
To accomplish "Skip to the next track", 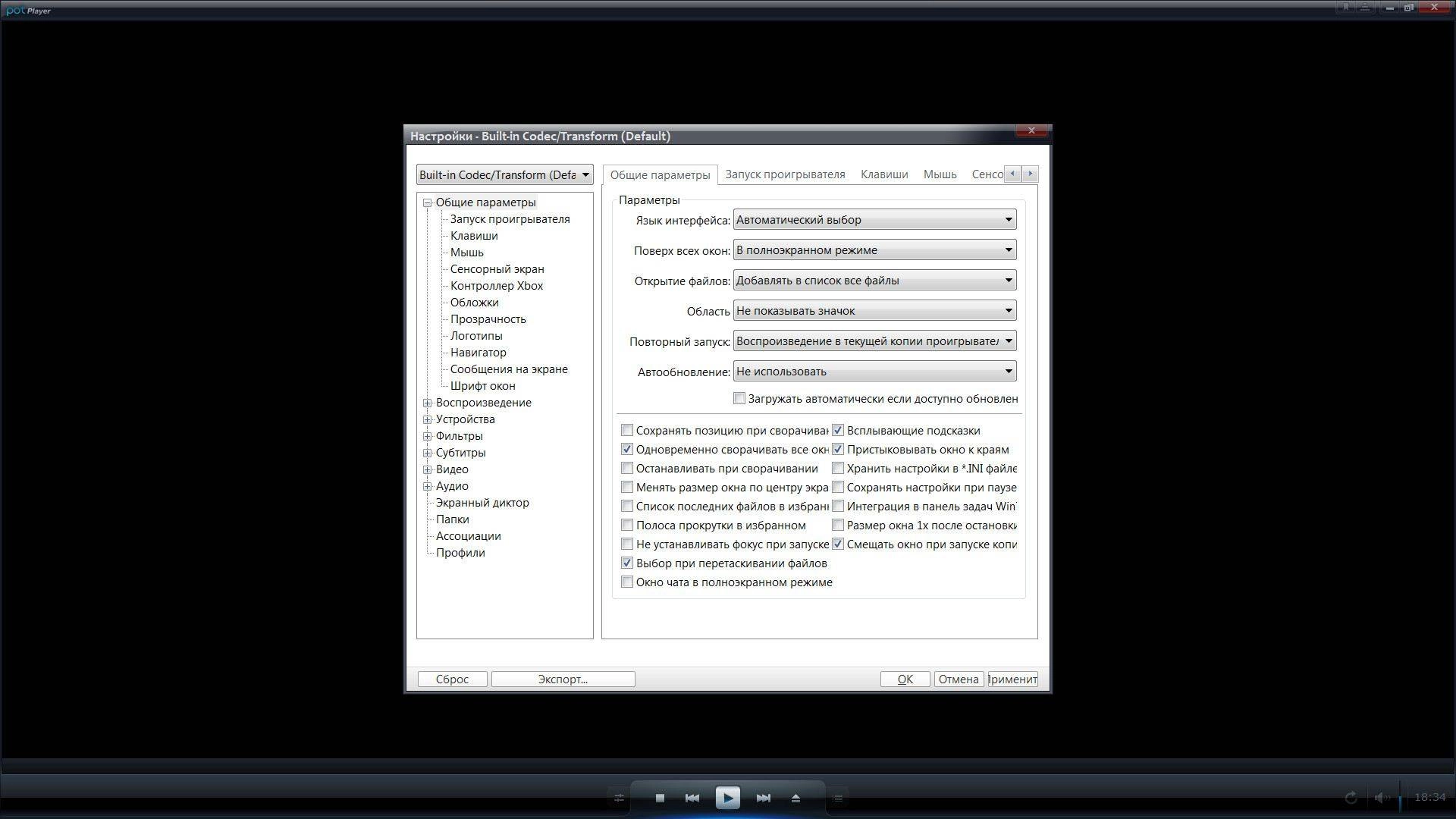I will click(763, 798).
